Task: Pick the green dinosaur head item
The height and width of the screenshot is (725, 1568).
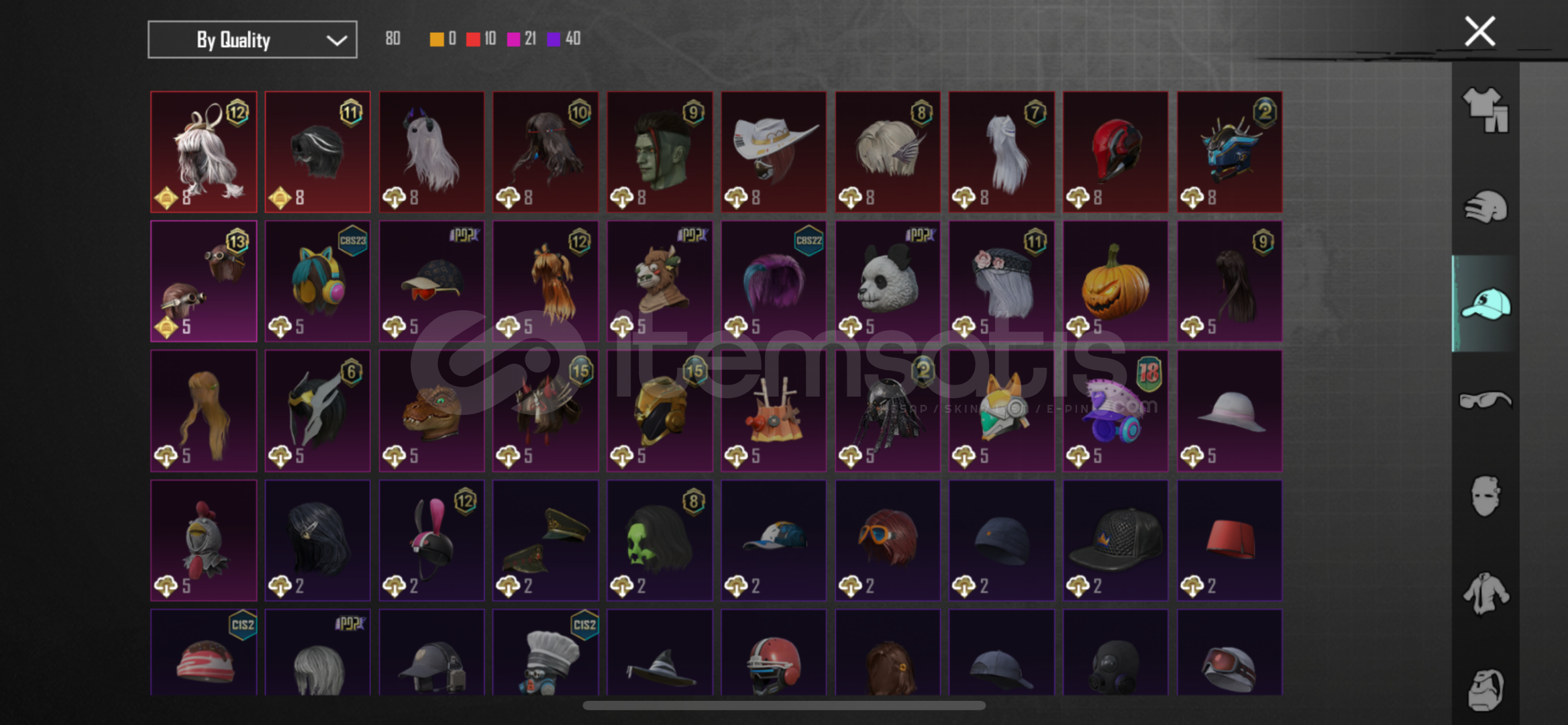Action: (431, 410)
